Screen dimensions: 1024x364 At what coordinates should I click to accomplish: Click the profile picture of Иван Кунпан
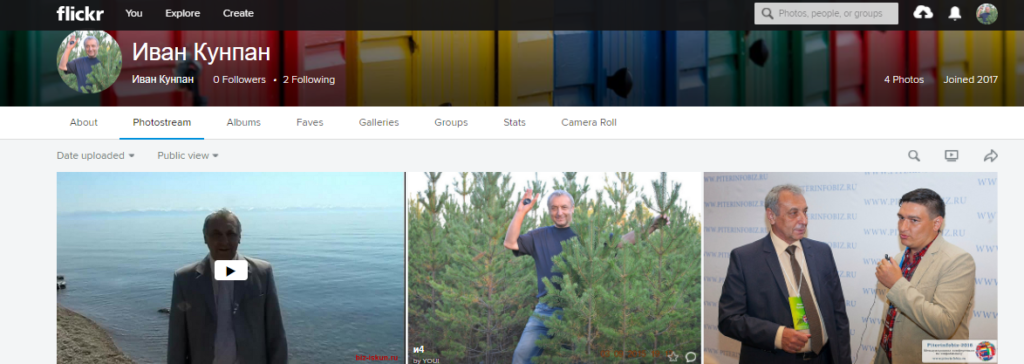click(x=89, y=62)
